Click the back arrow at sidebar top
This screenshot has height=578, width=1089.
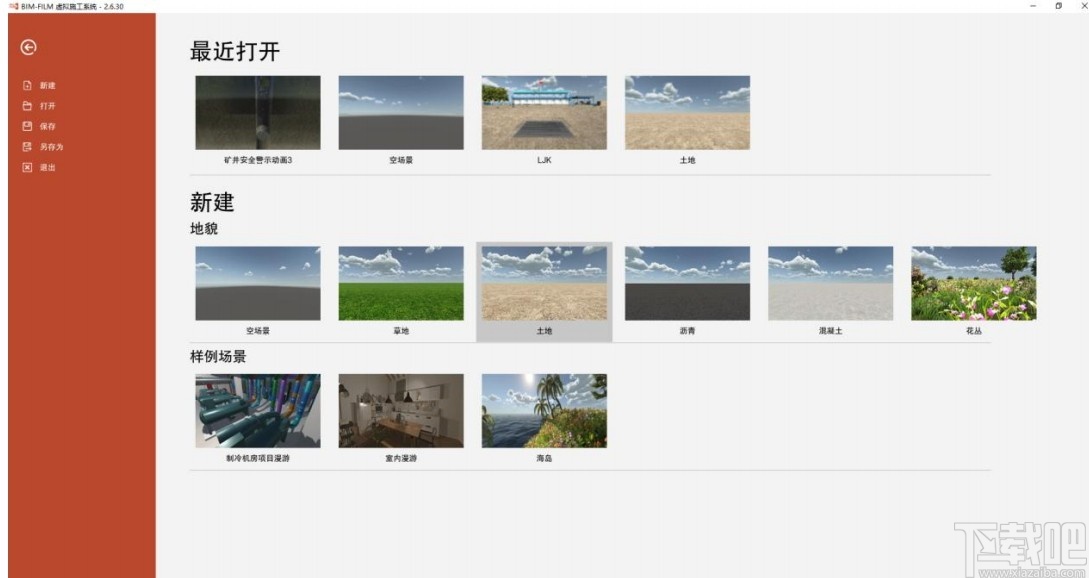(27, 46)
